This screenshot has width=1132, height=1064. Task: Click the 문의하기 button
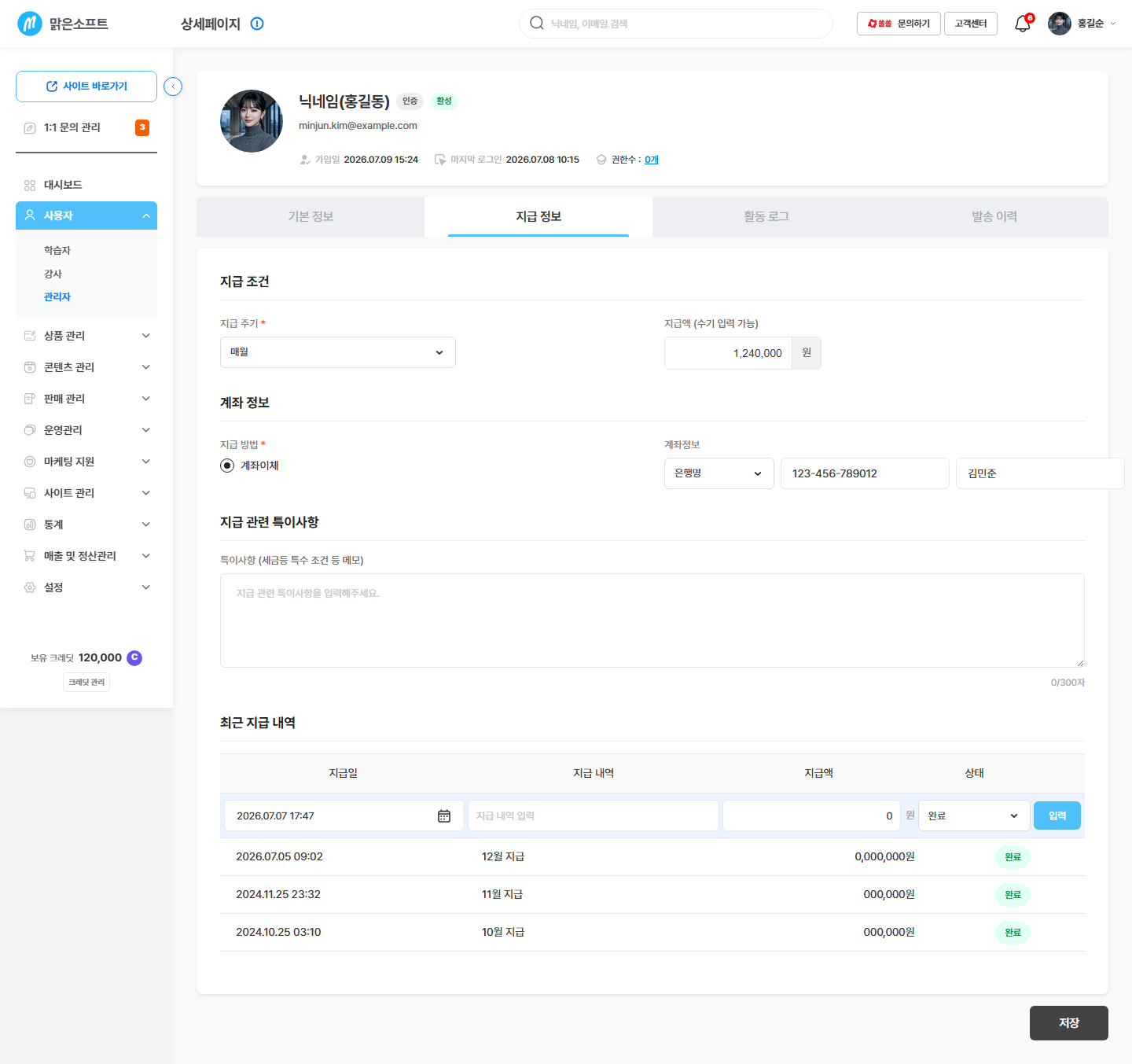[899, 24]
